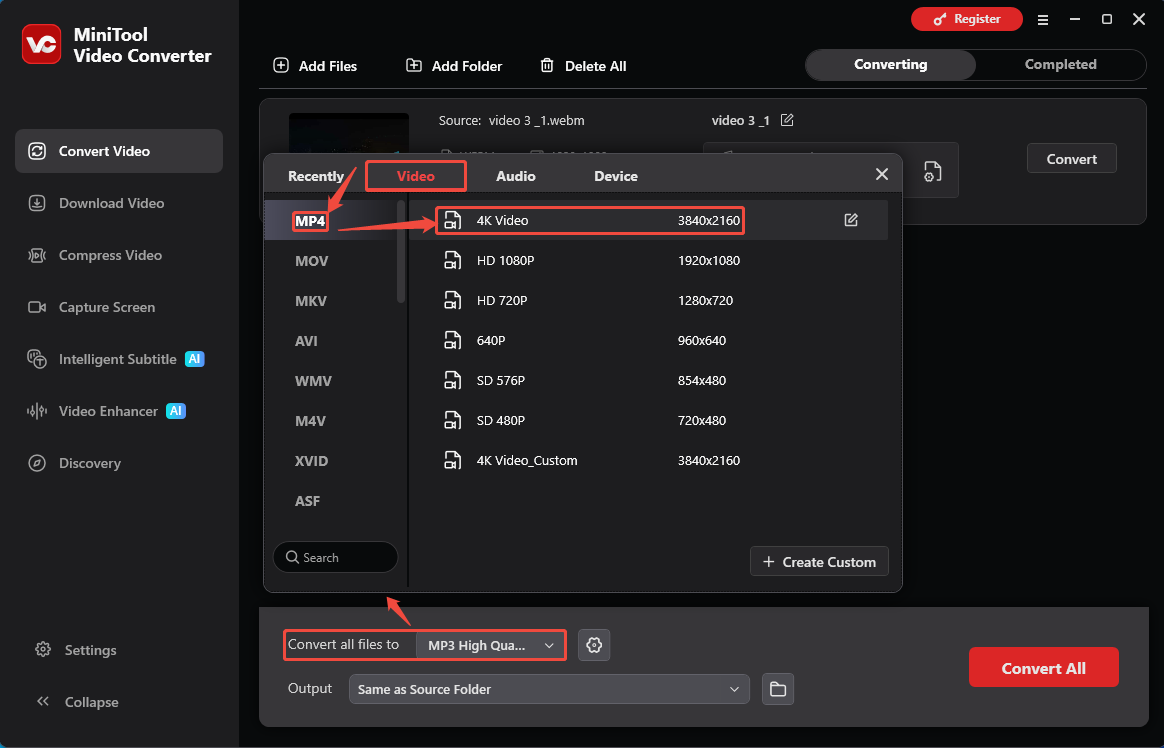Image resolution: width=1164 pixels, height=748 pixels.
Task: Click the Video Enhancer waveform icon
Action: point(36,410)
